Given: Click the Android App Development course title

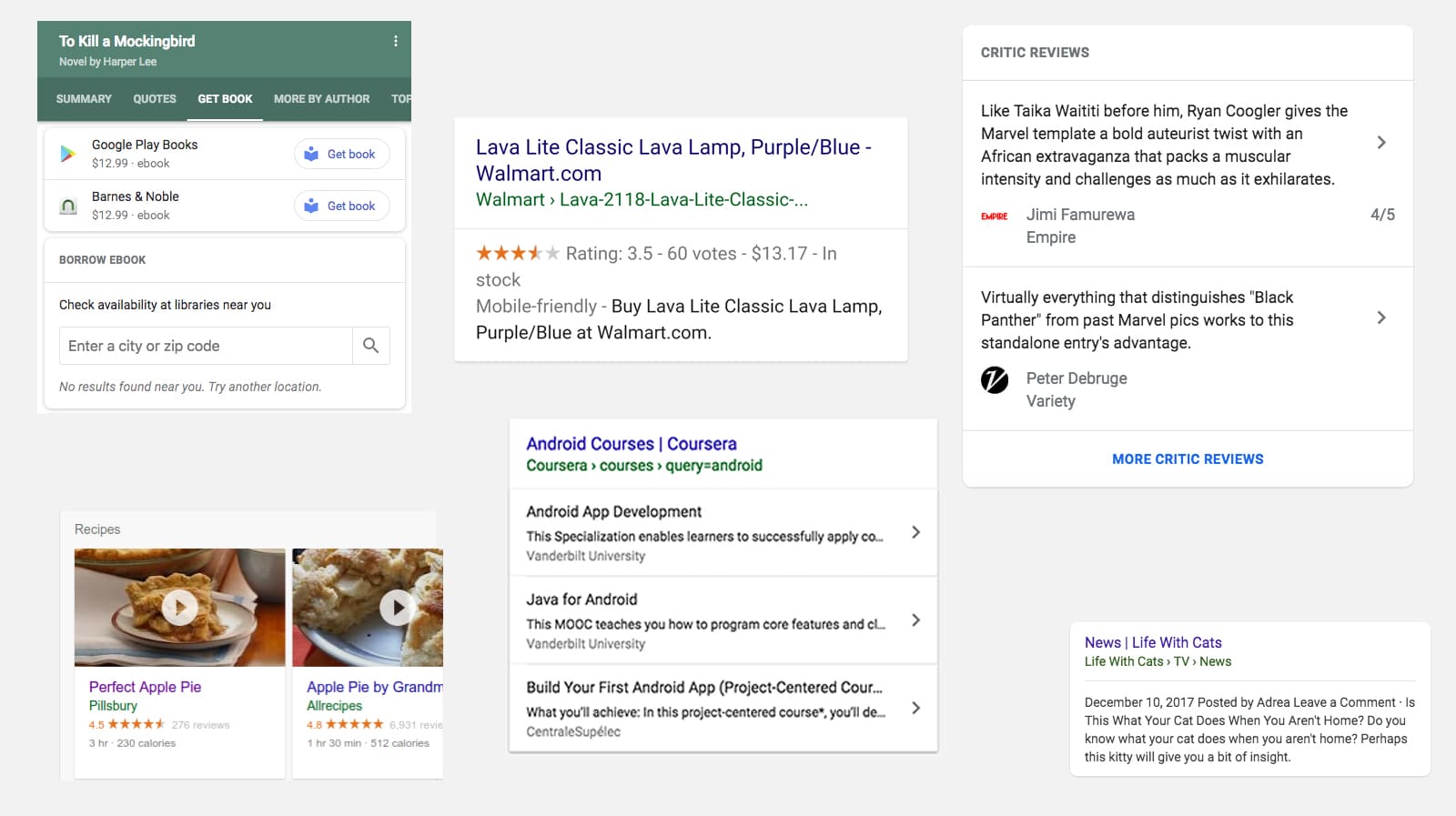Looking at the screenshot, I should (613, 512).
